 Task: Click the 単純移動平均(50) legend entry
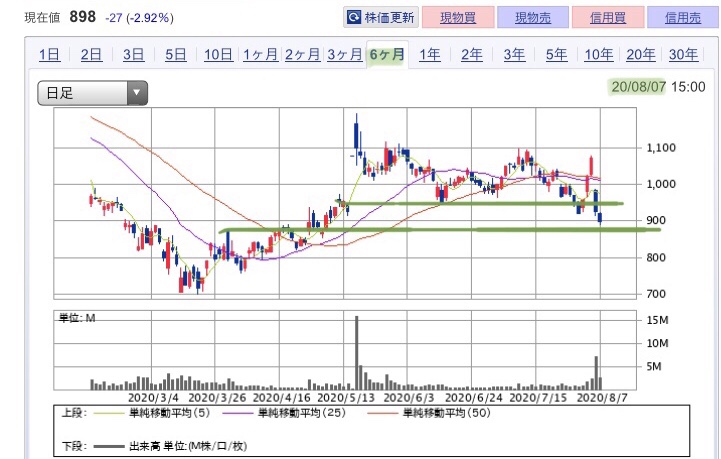[429, 413]
